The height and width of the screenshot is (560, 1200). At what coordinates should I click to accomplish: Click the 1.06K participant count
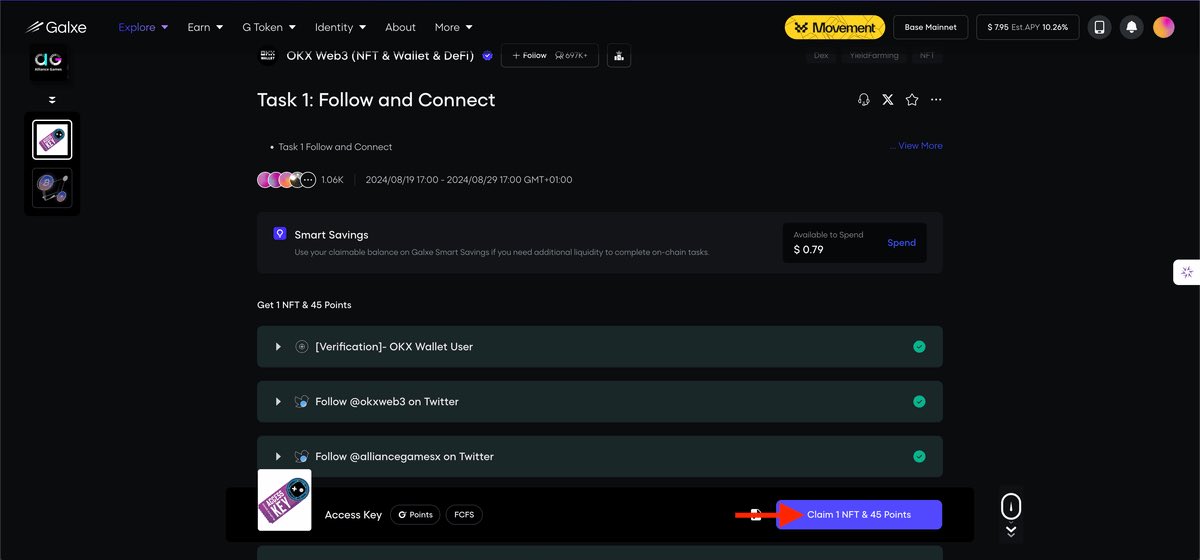coord(333,180)
